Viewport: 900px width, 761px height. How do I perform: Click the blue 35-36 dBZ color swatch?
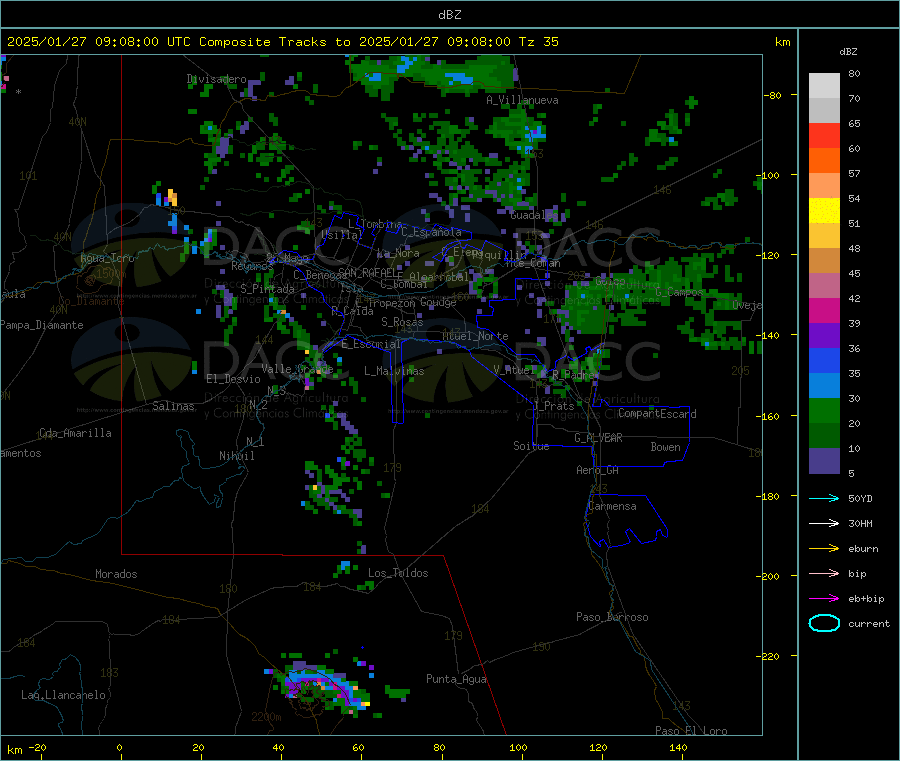coord(824,360)
